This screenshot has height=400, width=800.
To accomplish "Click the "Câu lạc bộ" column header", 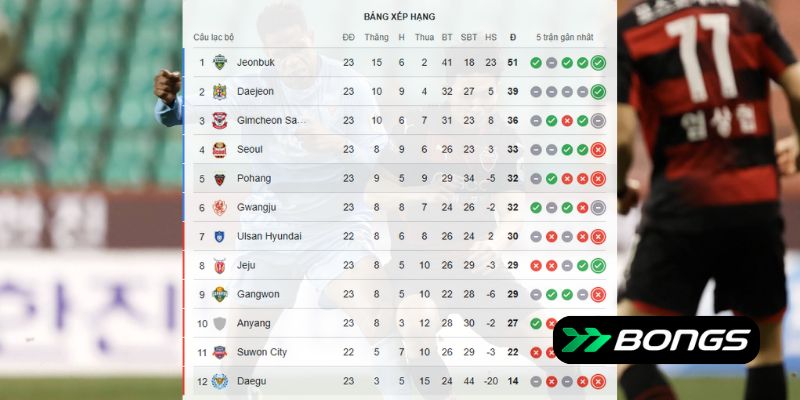I will pyautogui.click(x=214, y=38).
